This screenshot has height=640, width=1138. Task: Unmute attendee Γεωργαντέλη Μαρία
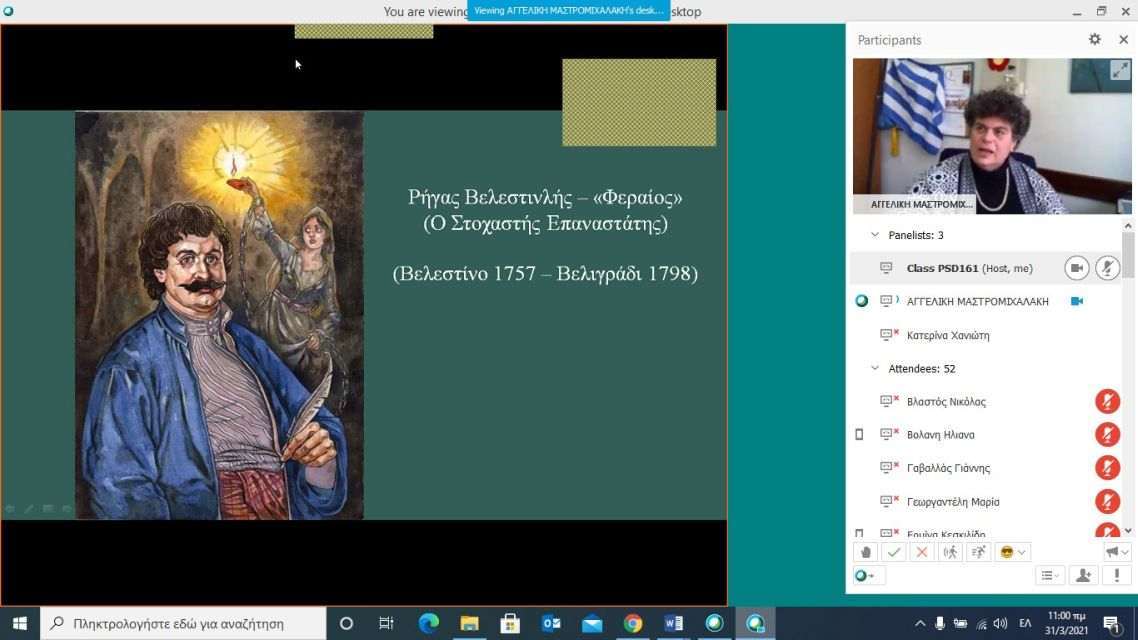1107,501
